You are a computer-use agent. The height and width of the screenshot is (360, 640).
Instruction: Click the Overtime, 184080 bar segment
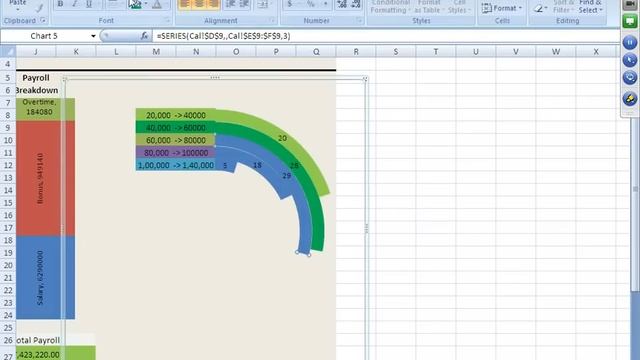tap(45, 109)
